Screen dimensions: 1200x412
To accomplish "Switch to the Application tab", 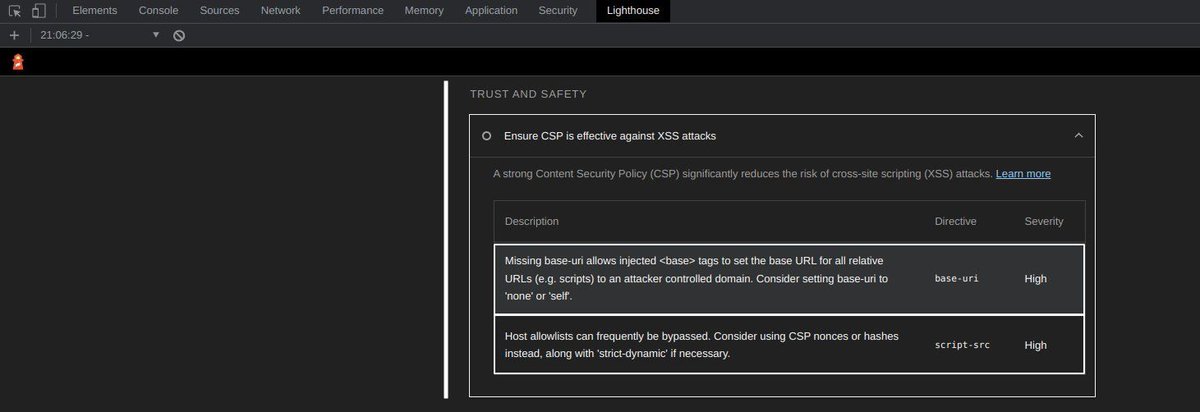I will [x=492, y=11].
